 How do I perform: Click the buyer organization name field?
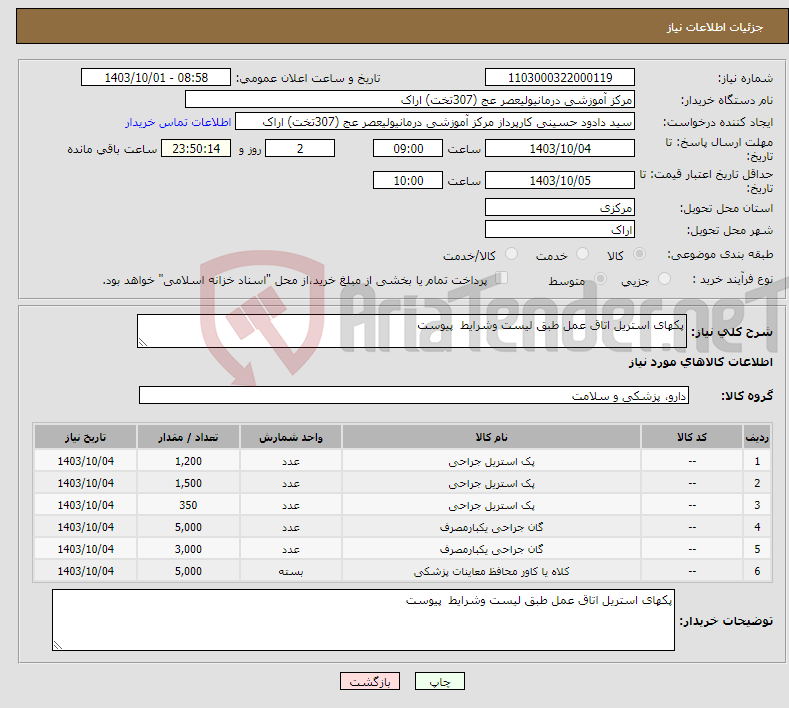[410, 100]
